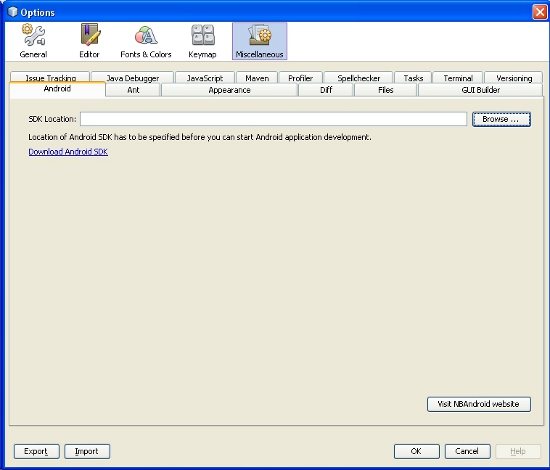Browse for the Android SDK location
The width and height of the screenshot is (550, 470).
501,119
